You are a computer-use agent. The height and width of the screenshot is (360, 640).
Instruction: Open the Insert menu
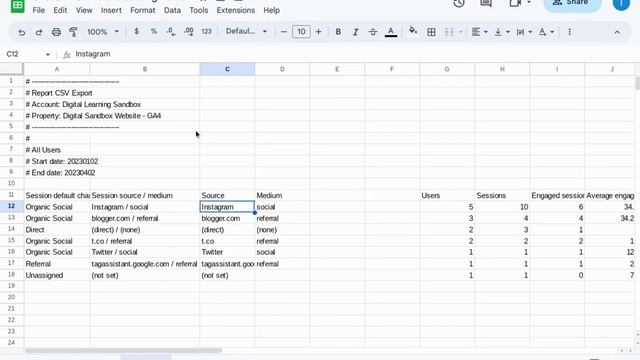(111, 10)
